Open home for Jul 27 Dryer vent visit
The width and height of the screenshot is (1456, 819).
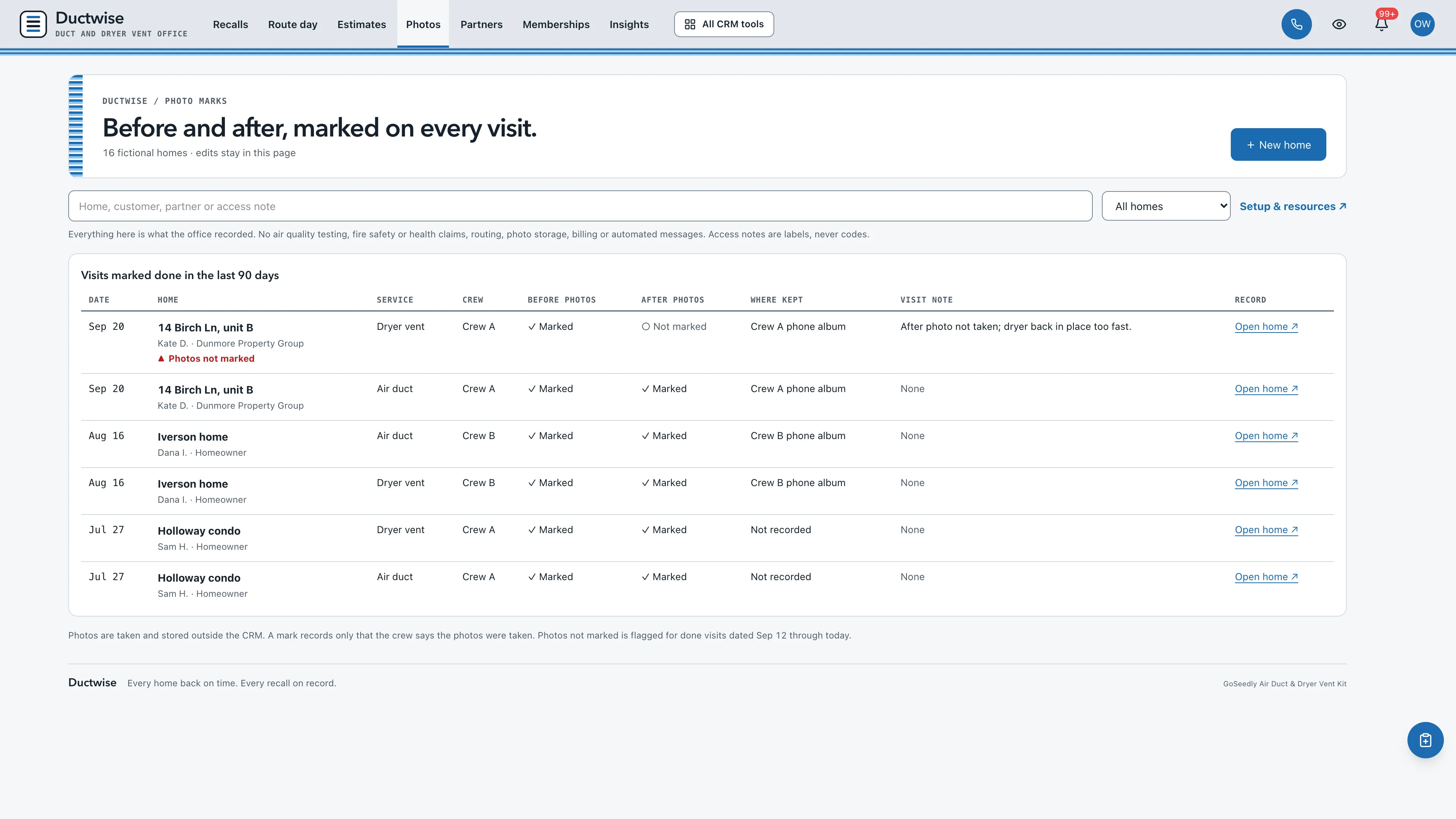point(1266,530)
